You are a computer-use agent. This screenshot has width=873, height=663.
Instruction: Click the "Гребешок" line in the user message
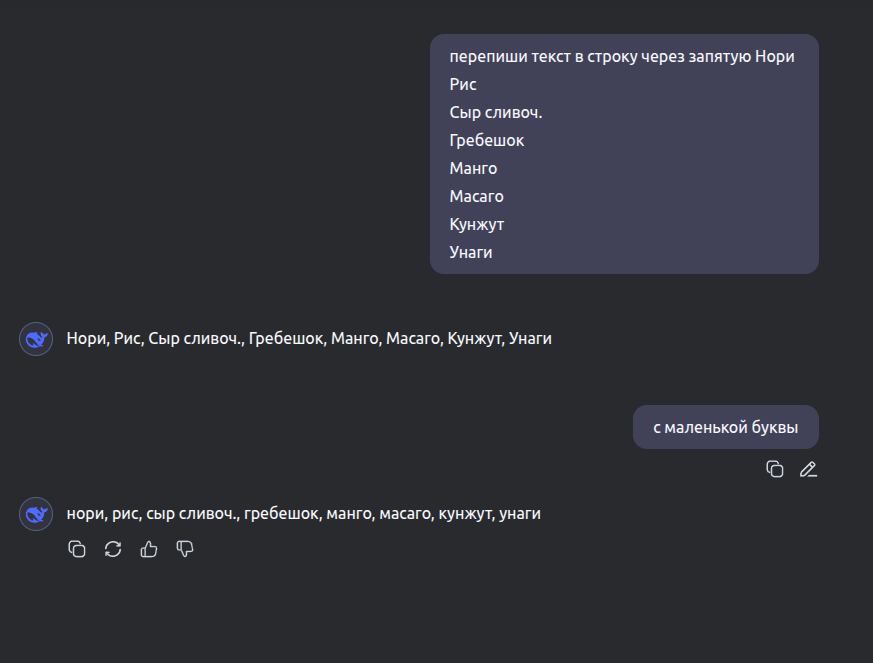coord(487,141)
